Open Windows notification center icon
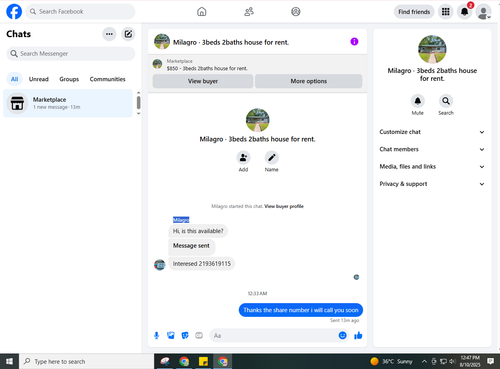This screenshot has width=500, height=369. (x=490, y=361)
